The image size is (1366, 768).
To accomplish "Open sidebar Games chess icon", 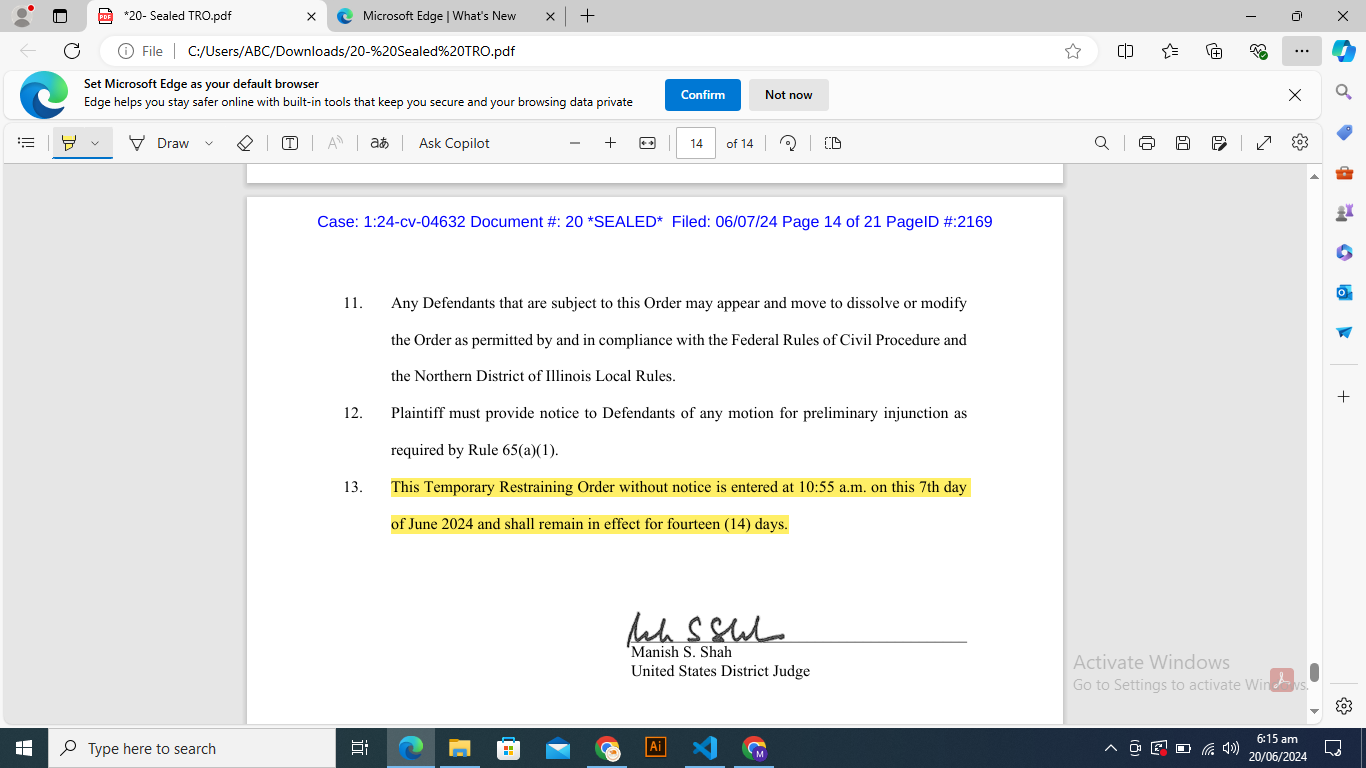I will point(1344,213).
